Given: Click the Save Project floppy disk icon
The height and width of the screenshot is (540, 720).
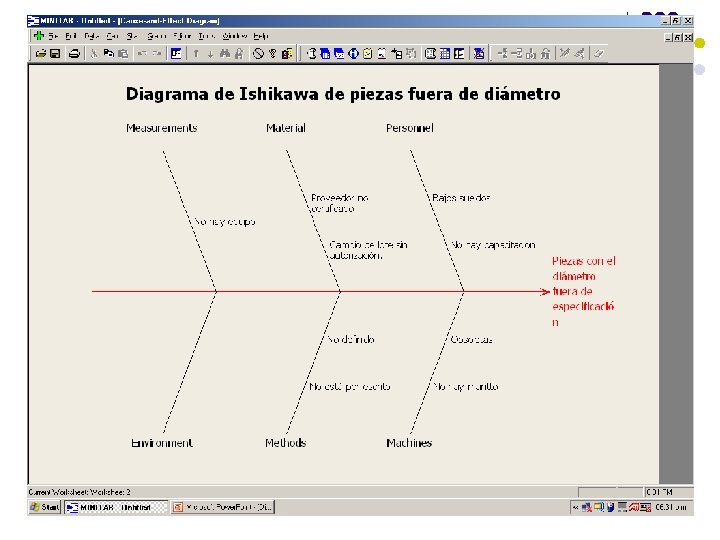Looking at the screenshot, I should point(55,54).
